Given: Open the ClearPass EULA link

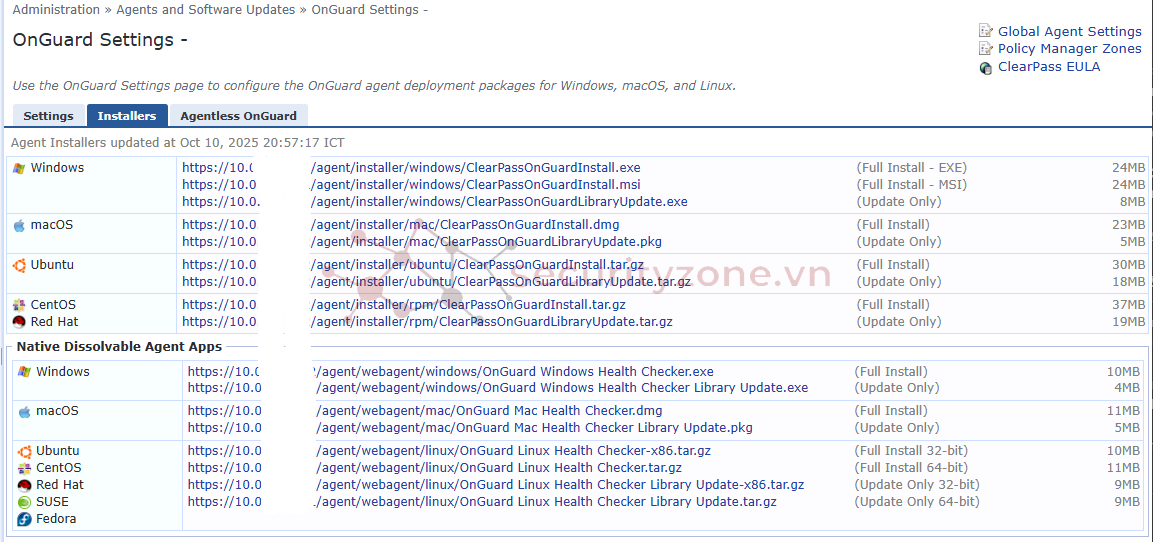Looking at the screenshot, I should point(1048,67).
